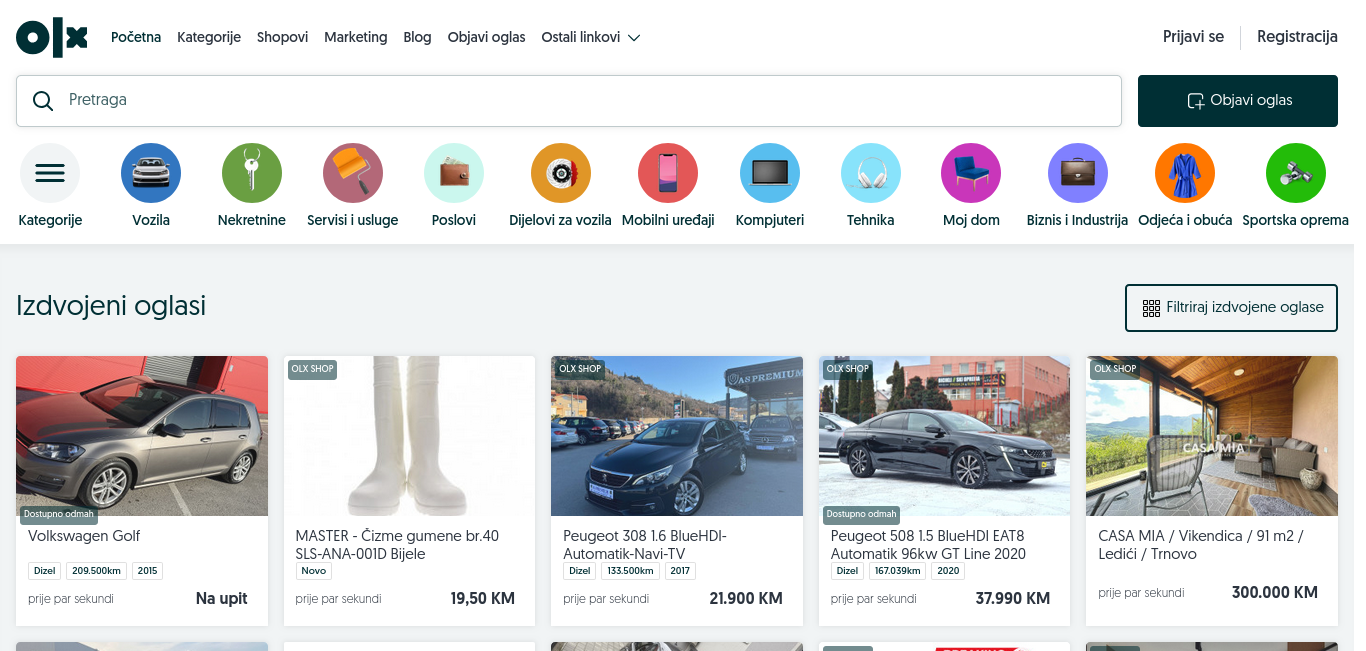Viewport: 1366px width, 651px height.
Task: Expand the Ostali linkovi dropdown
Action: click(x=591, y=37)
